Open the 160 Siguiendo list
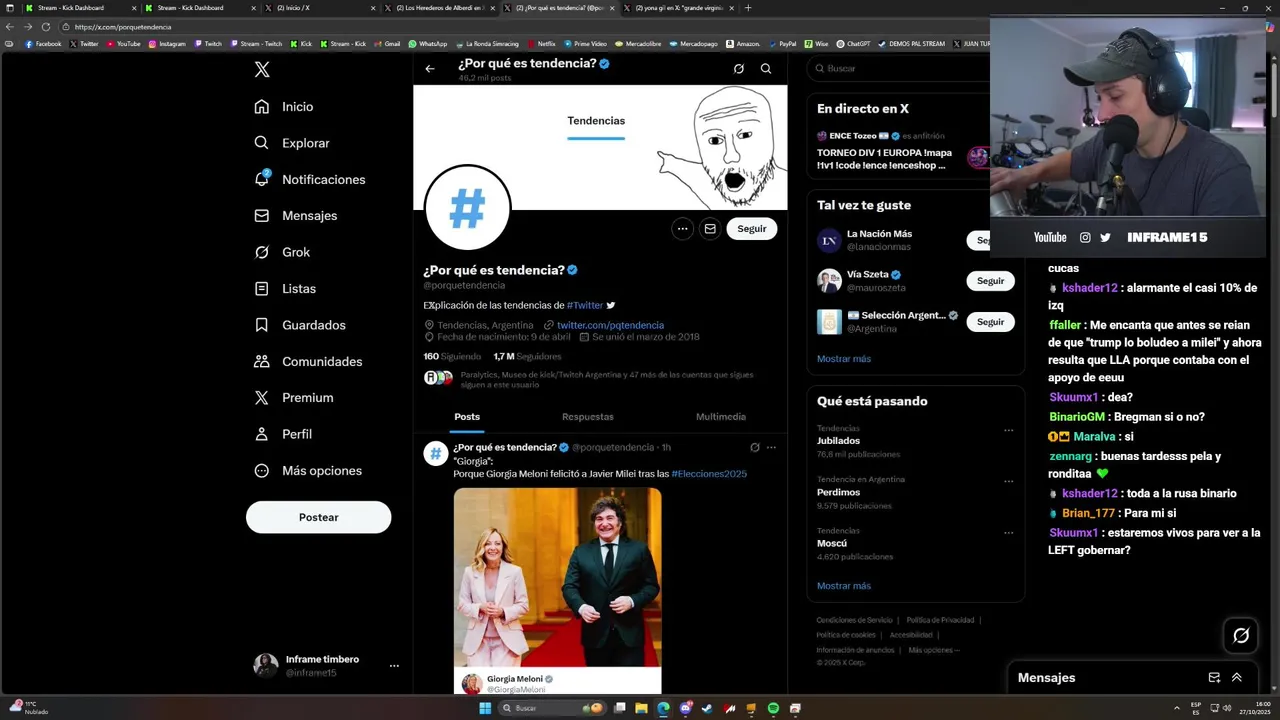The image size is (1280, 720). (x=452, y=356)
